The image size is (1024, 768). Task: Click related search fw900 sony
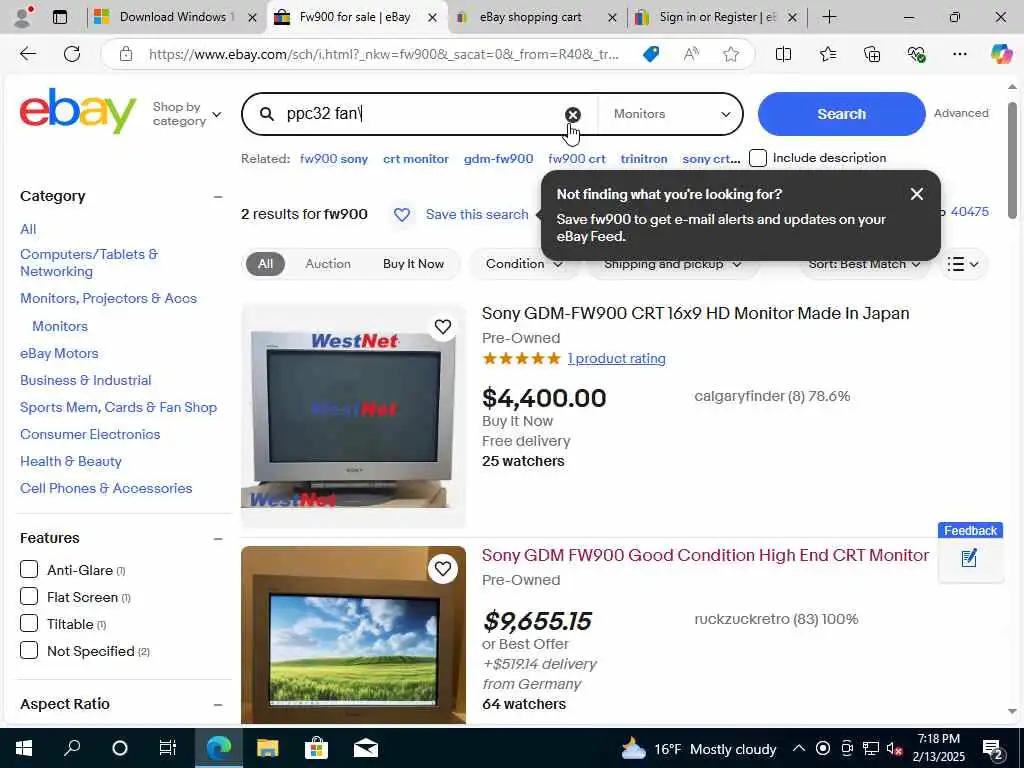click(x=334, y=159)
